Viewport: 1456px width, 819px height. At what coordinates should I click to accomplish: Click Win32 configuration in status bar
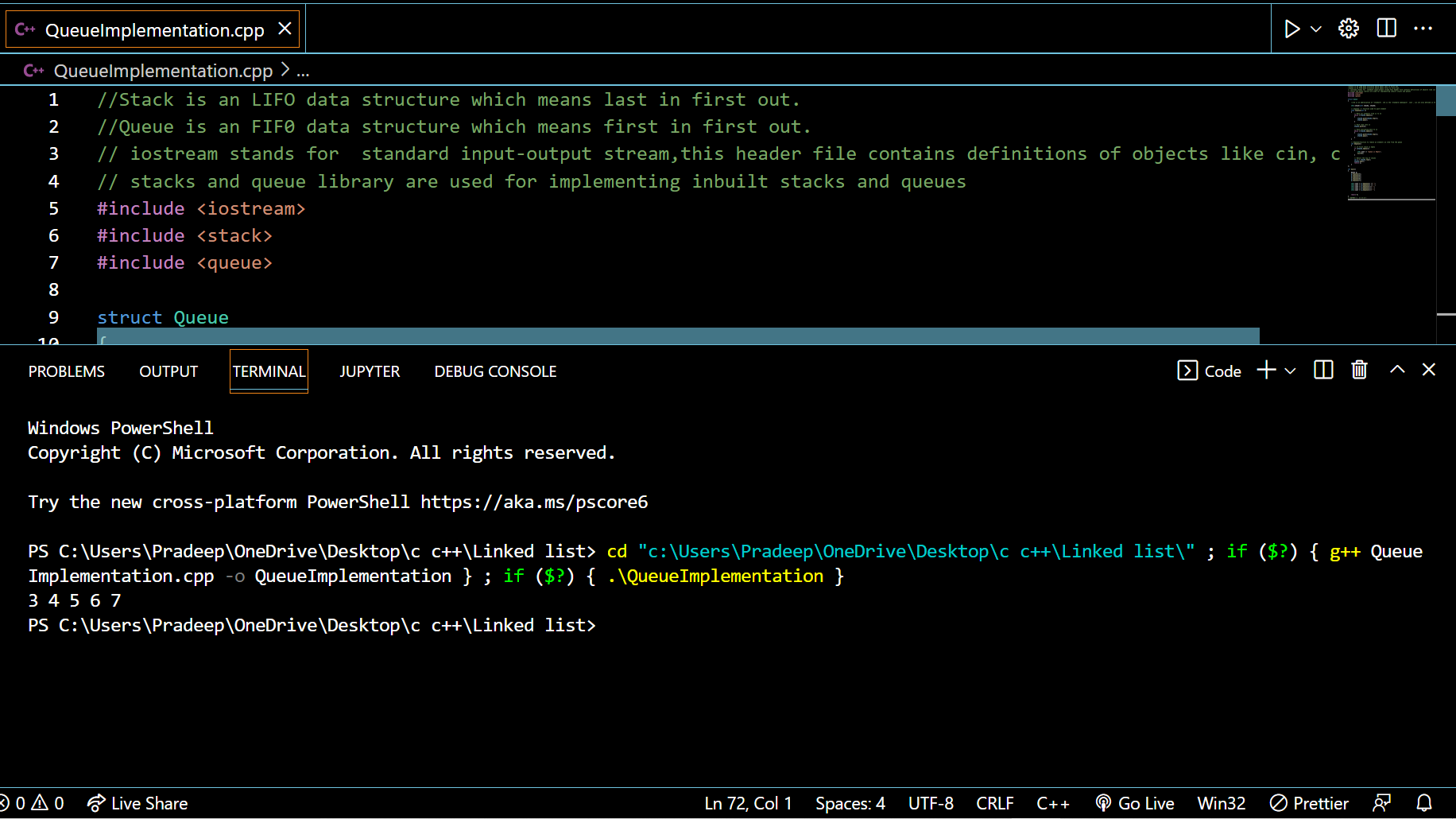coord(1222,803)
